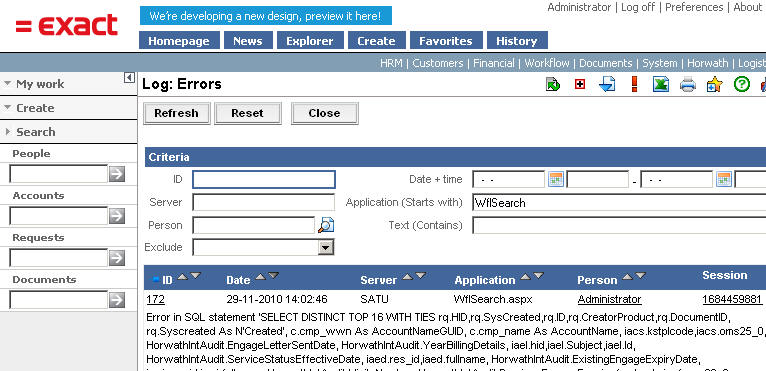766x371 pixels.
Task: Preview the new design banner
Action: (x=265, y=16)
